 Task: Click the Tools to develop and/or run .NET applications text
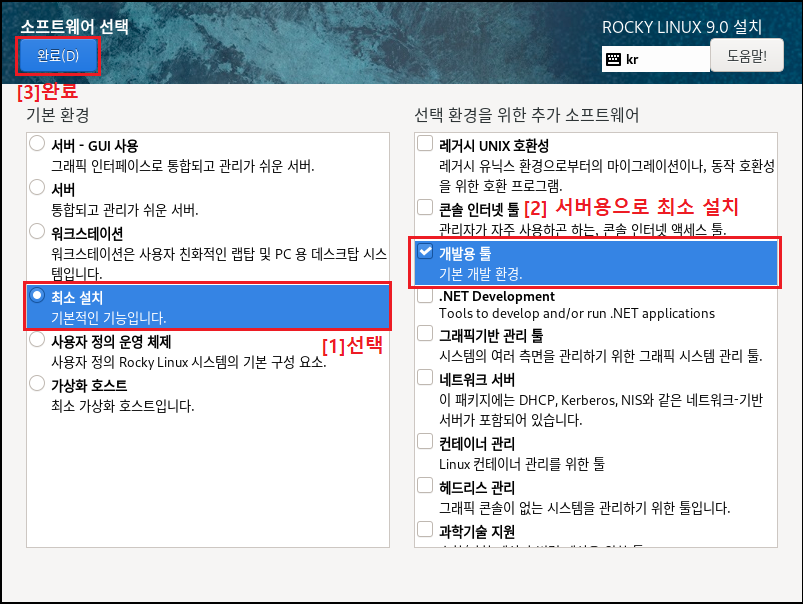point(577,313)
